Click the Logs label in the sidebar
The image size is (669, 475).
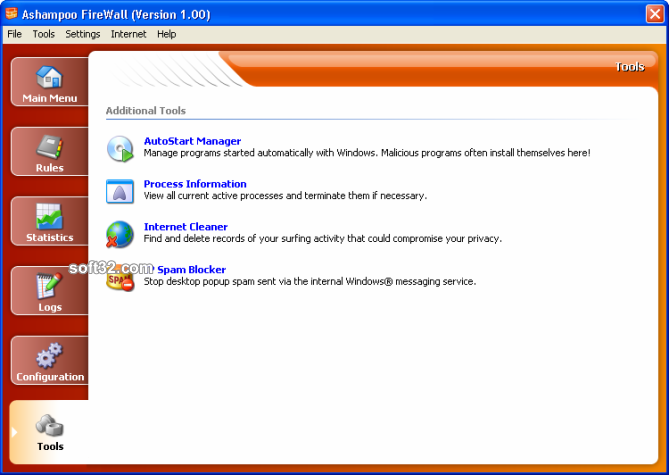pyautogui.click(x=50, y=307)
